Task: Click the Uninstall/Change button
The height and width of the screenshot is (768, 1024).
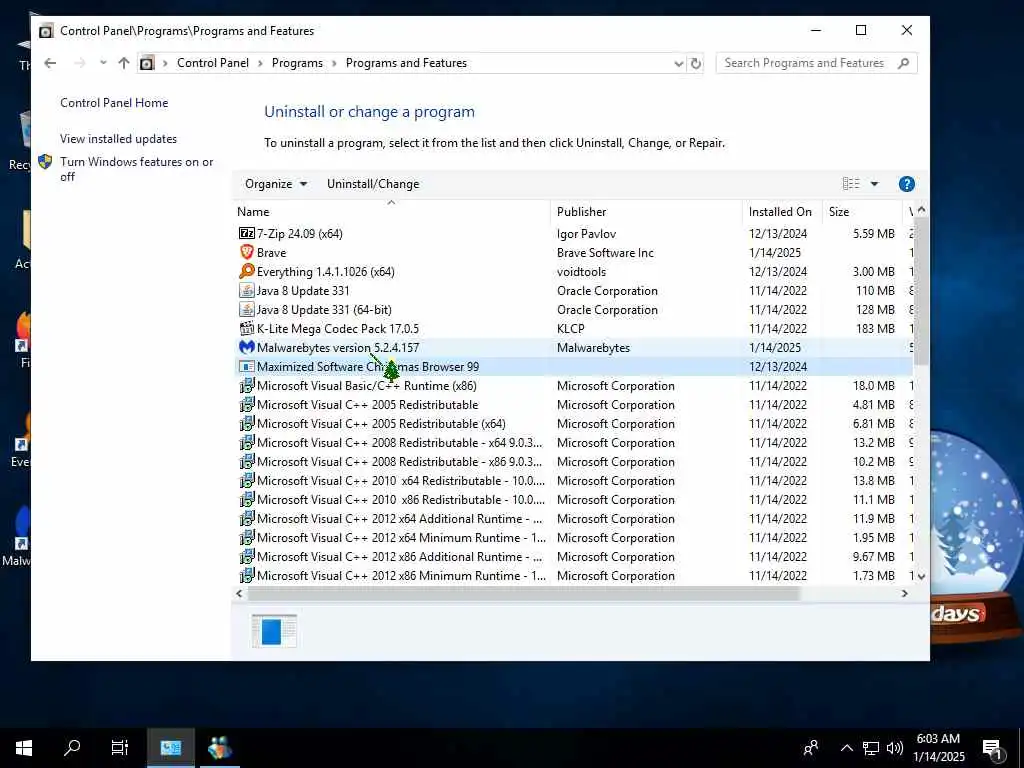Action: coord(373,184)
